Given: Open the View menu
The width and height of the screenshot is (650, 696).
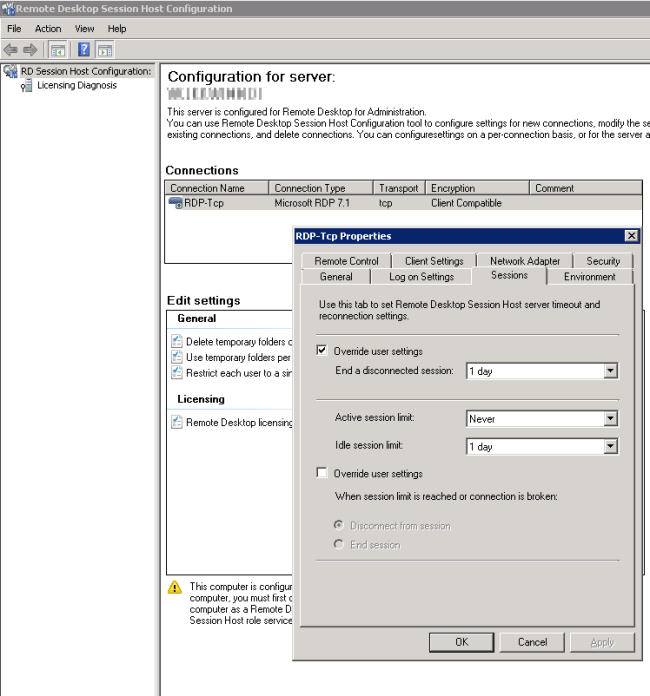Looking at the screenshot, I should pos(84,29).
